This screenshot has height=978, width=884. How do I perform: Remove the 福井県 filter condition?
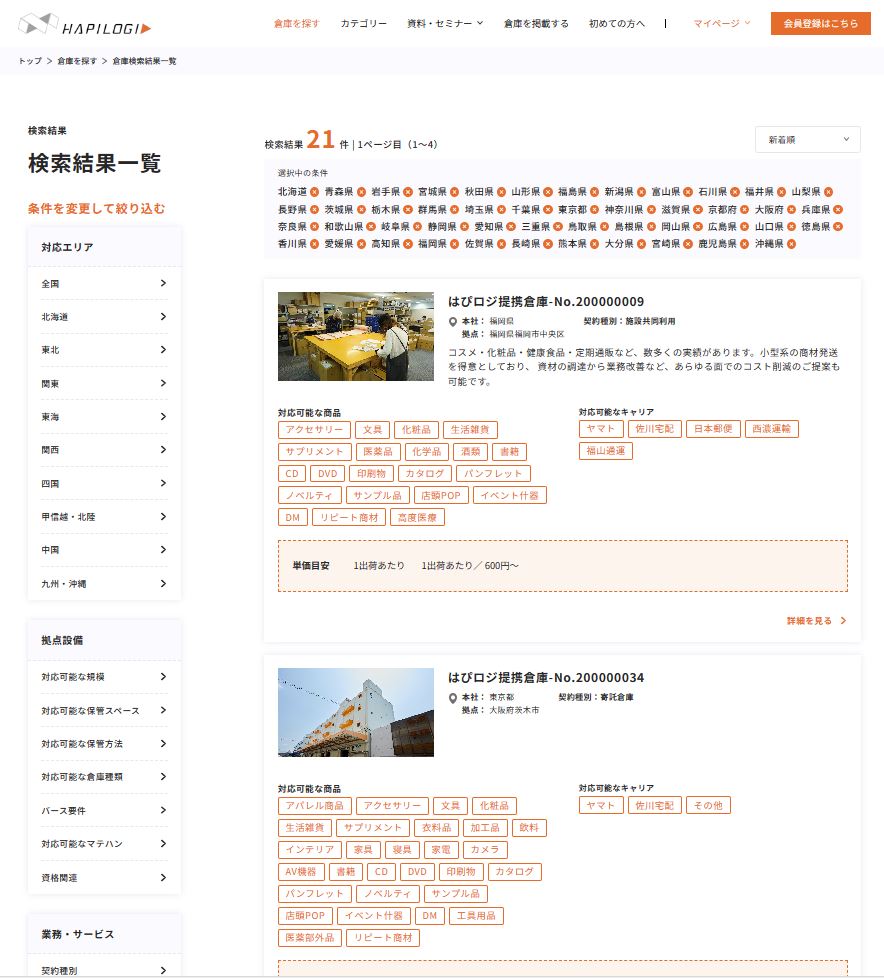pyautogui.click(x=782, y=192)
